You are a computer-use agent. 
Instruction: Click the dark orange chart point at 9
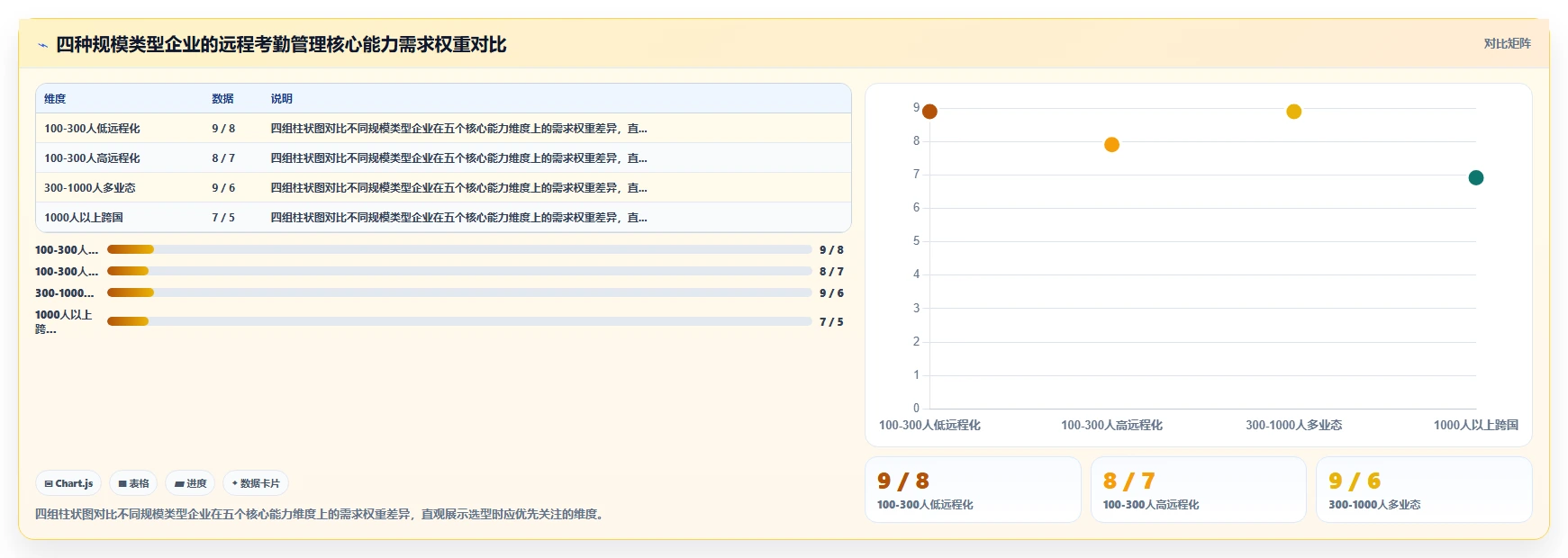click(929, 112)
